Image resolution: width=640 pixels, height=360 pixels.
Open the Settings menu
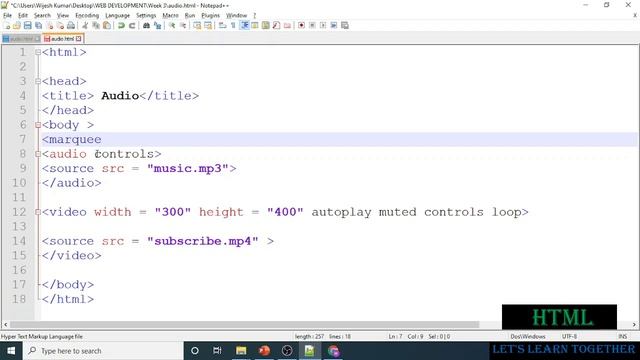pos(146,15)
